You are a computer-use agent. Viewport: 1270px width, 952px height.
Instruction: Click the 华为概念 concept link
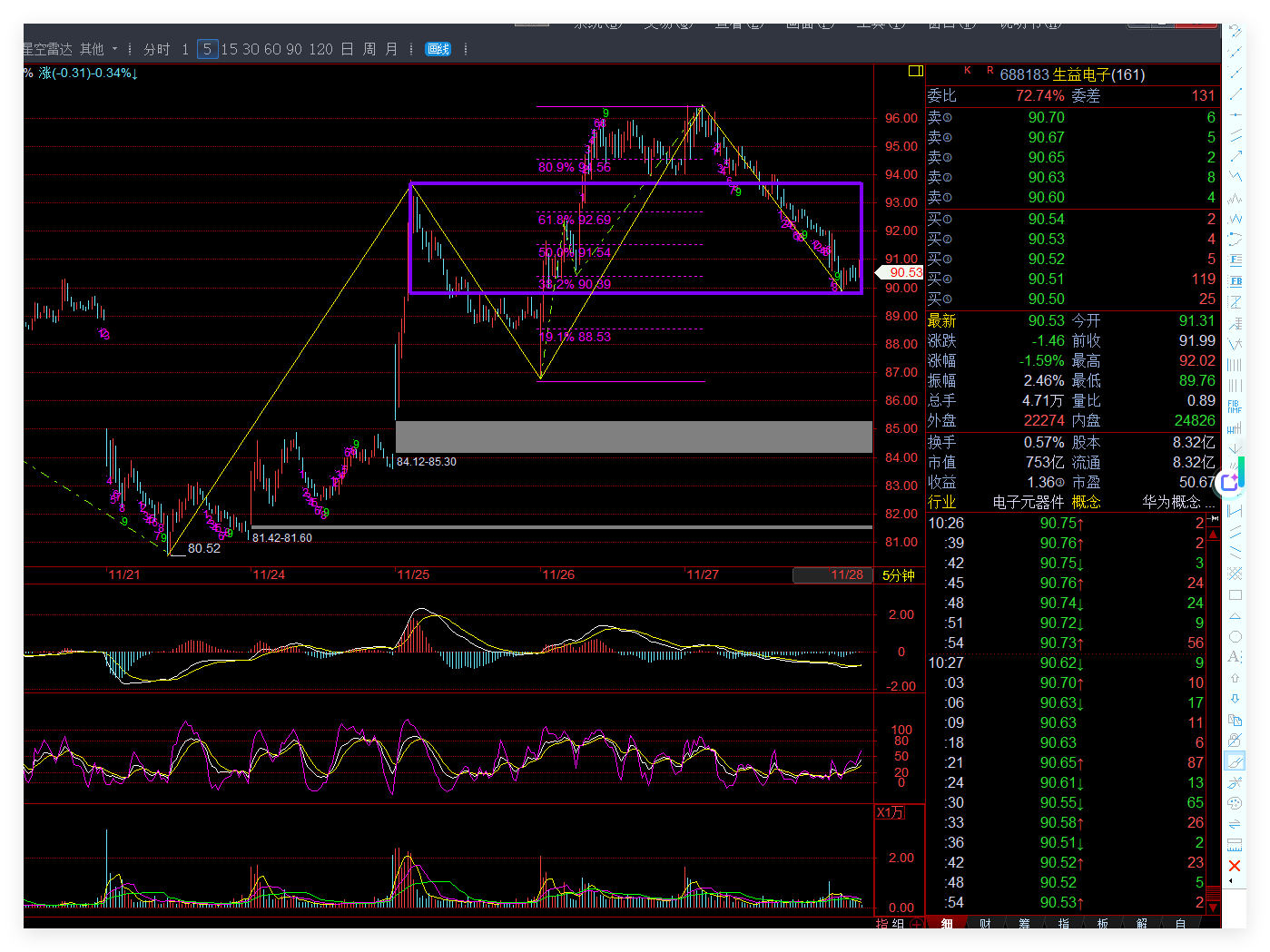click(x=1171, y=502)
